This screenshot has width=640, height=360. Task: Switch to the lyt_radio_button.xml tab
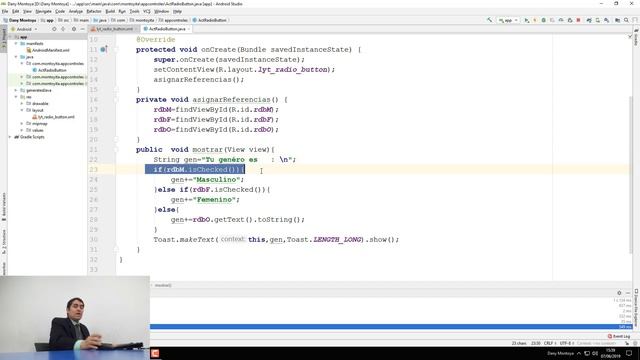point(114,29)
